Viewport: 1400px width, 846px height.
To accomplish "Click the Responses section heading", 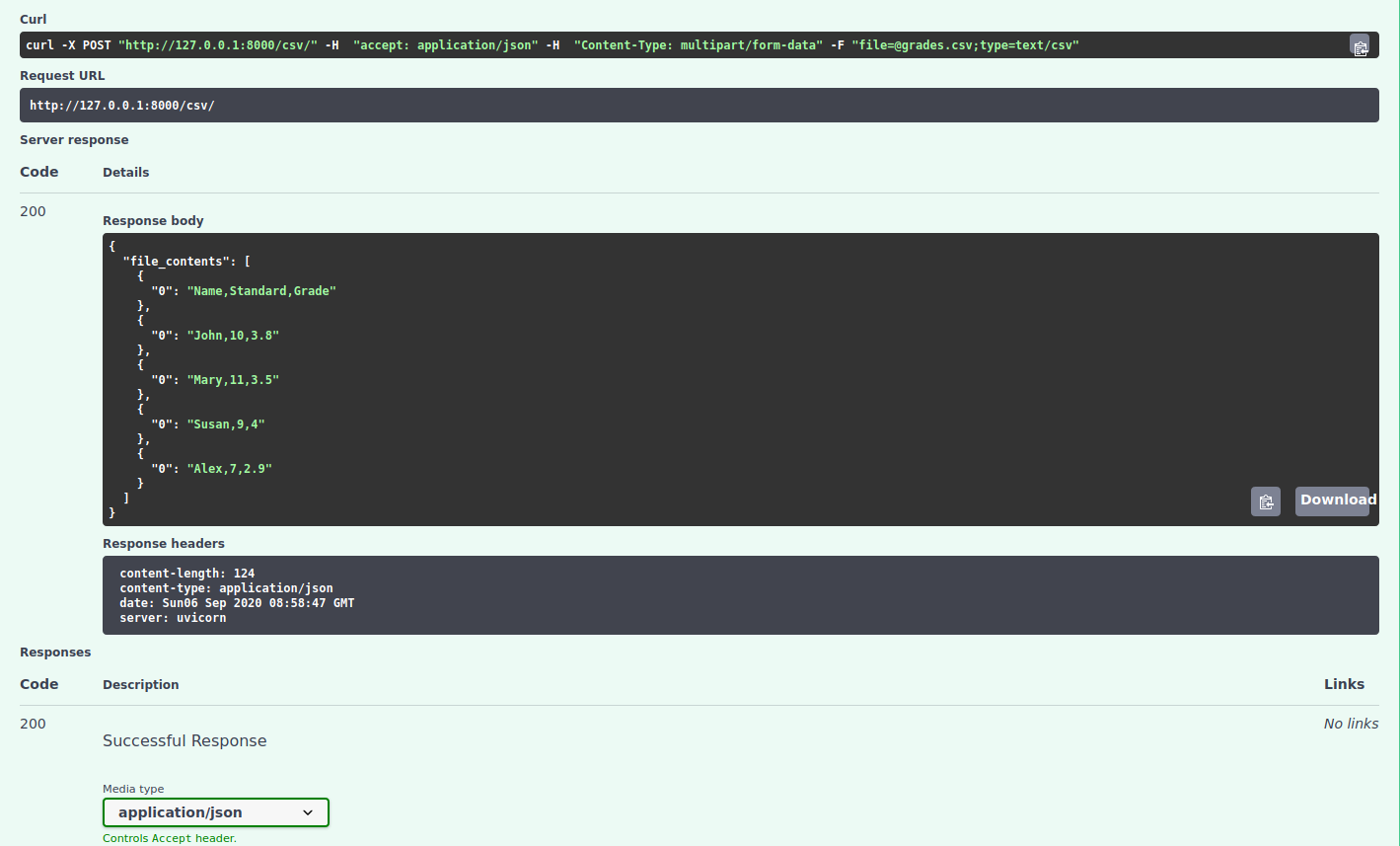I will click(x=55, y=652).
